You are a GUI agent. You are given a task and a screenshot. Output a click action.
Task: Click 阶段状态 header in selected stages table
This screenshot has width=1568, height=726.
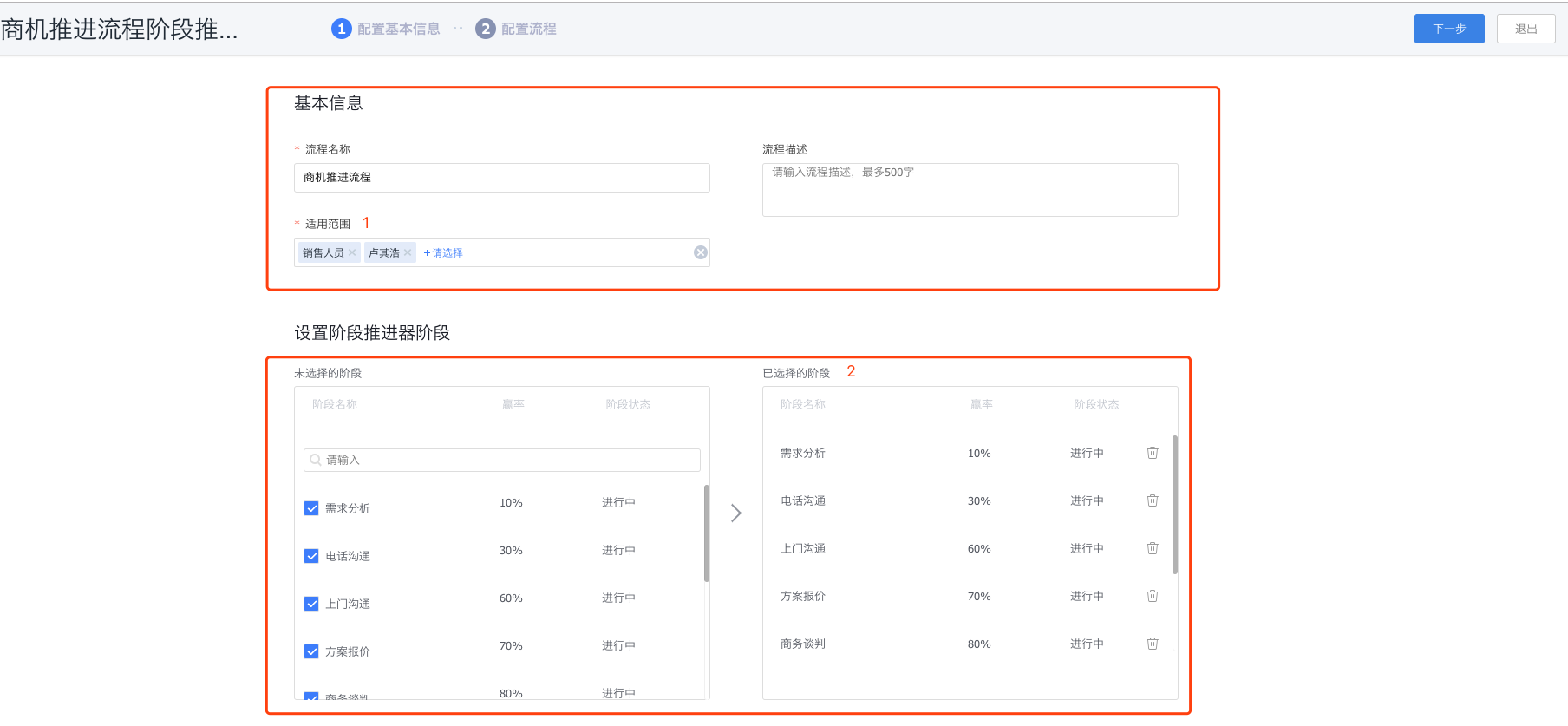(x=1096, y=404)
